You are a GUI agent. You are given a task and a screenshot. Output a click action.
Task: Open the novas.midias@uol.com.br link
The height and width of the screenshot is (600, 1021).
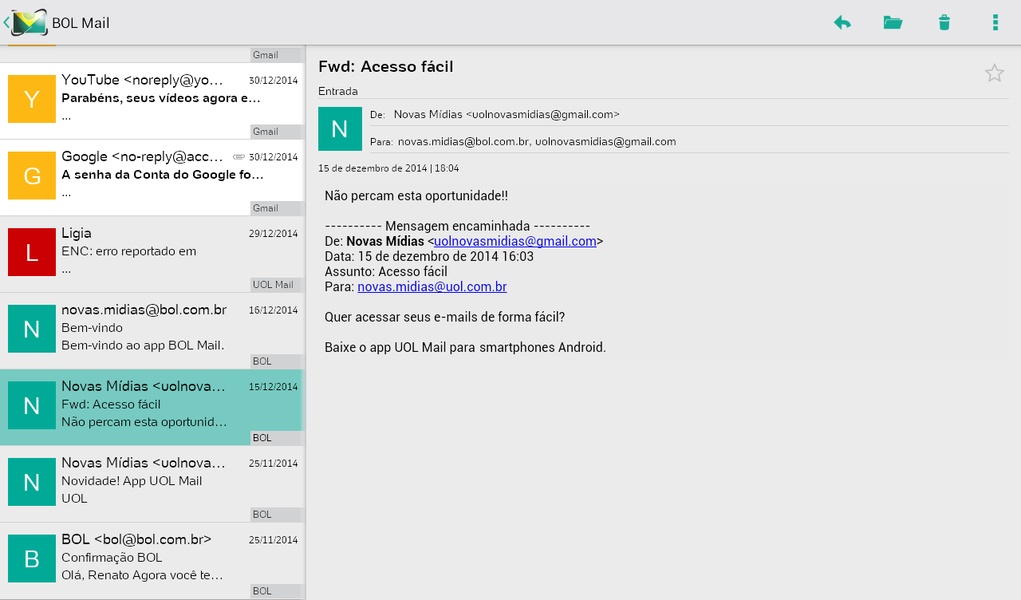click(432, 287)
